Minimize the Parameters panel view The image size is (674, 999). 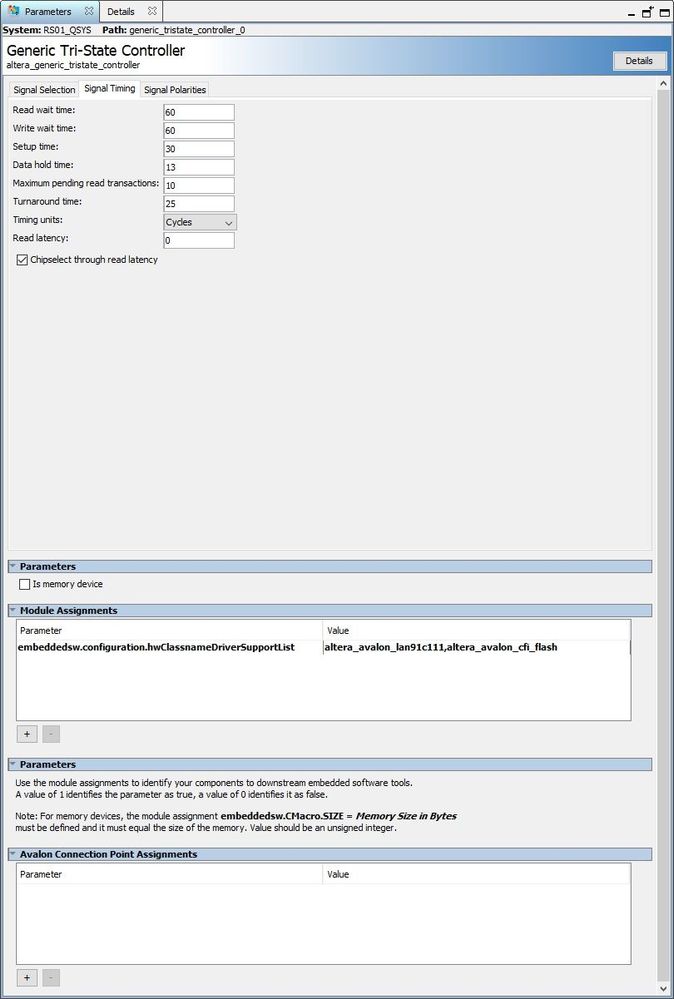tap(631, 13)
